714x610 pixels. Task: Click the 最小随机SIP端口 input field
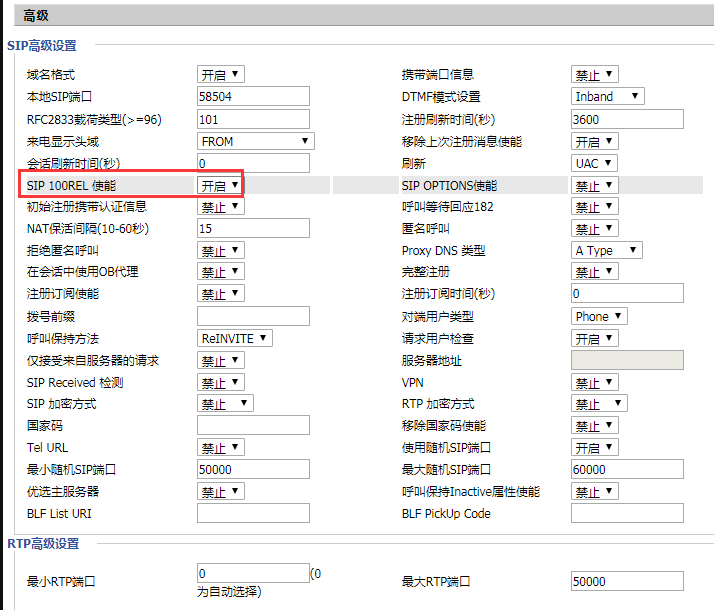coord(253,469)
